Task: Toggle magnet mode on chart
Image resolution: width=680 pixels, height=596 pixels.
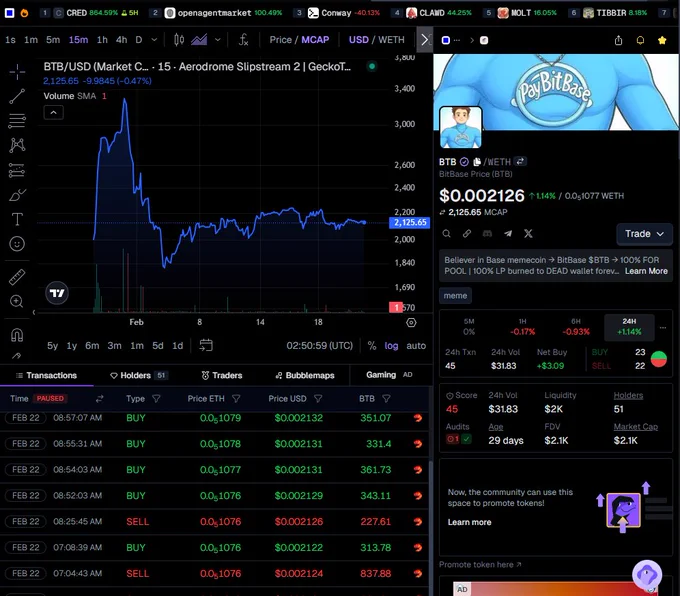Action: tap(17, 335)
